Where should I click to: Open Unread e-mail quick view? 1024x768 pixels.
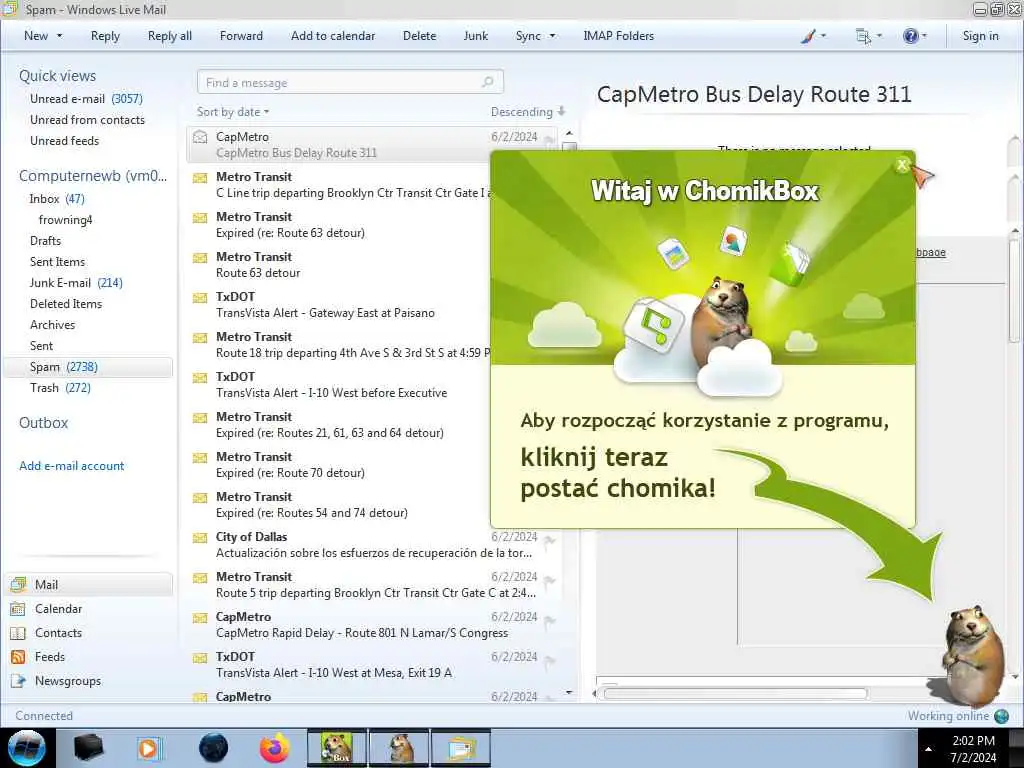point(86,99)
